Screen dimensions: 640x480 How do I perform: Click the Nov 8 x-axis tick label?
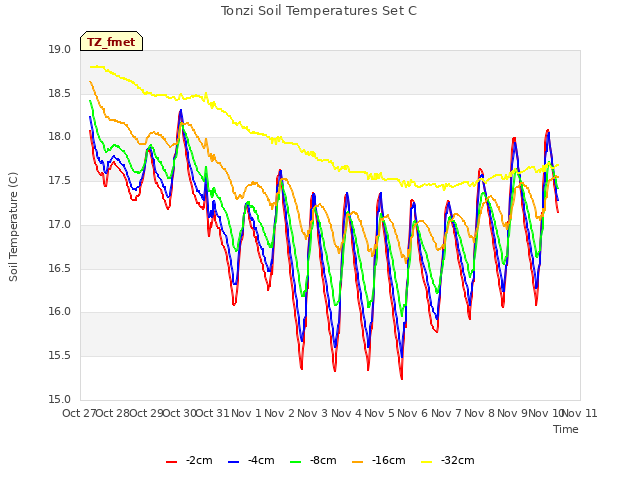tap(480, 413)
